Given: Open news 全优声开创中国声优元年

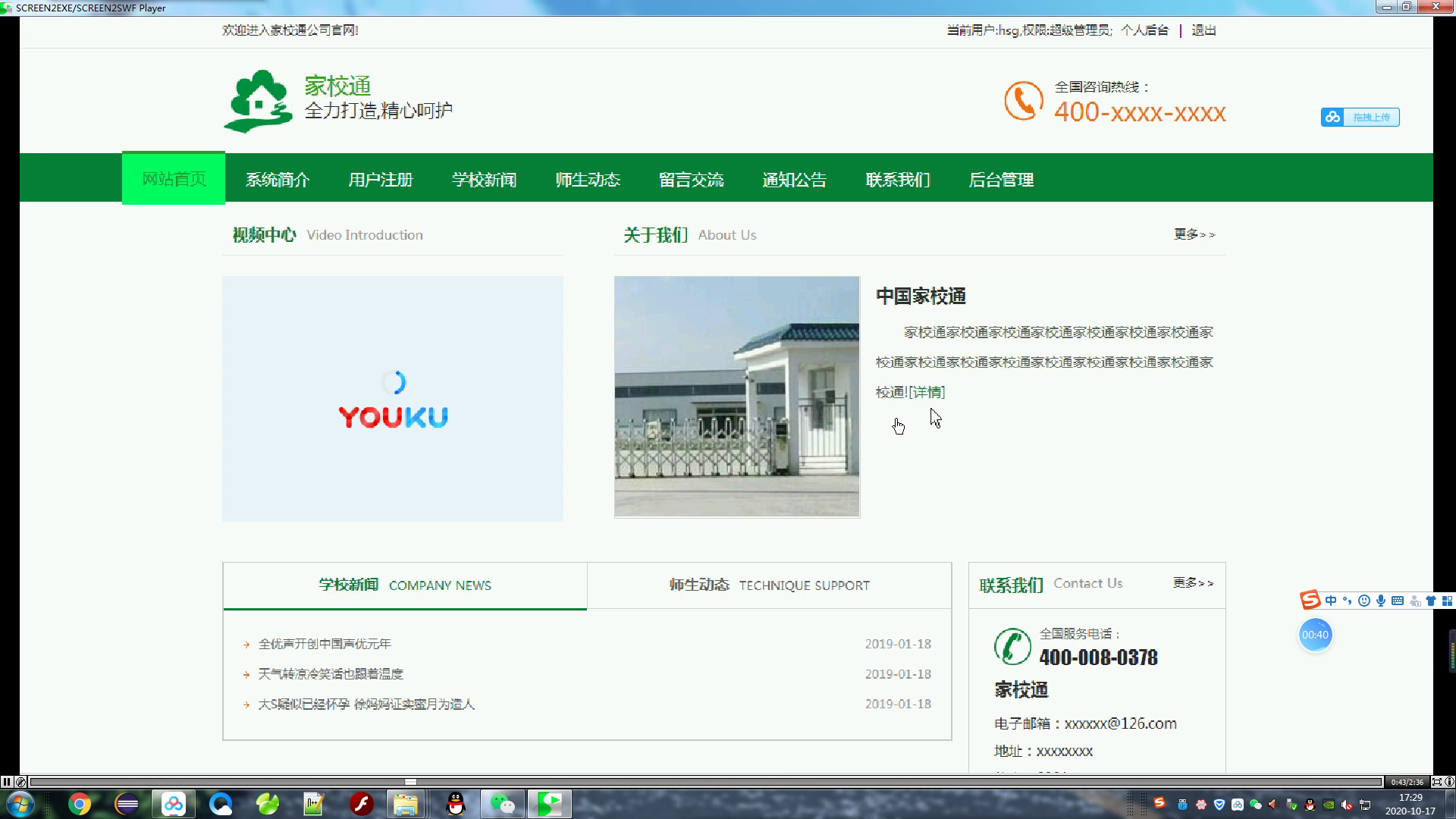Looking at the screenshot, I should coord(325,644).
